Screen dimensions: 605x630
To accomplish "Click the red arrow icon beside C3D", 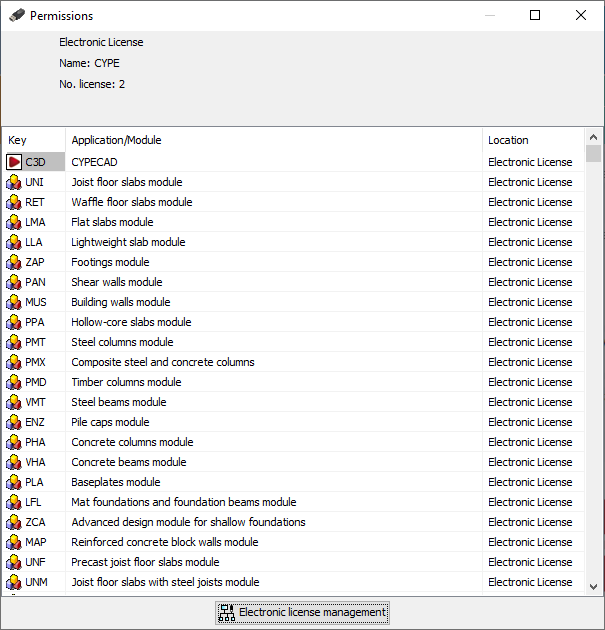I will click(x=14, y=162).
